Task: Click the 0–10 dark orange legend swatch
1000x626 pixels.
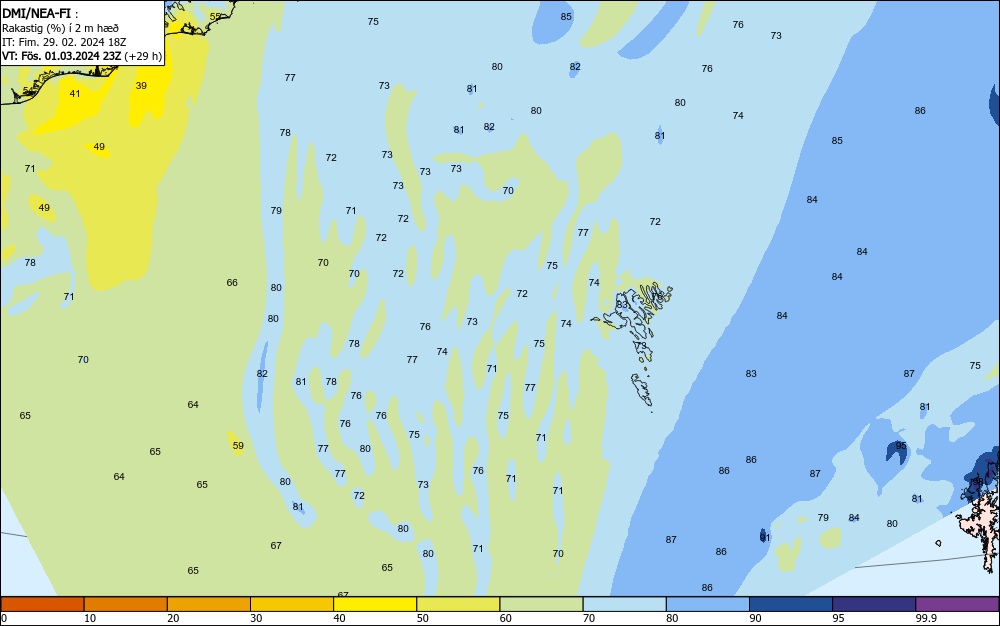Action: pyautogui.click(x=42, y=604)
